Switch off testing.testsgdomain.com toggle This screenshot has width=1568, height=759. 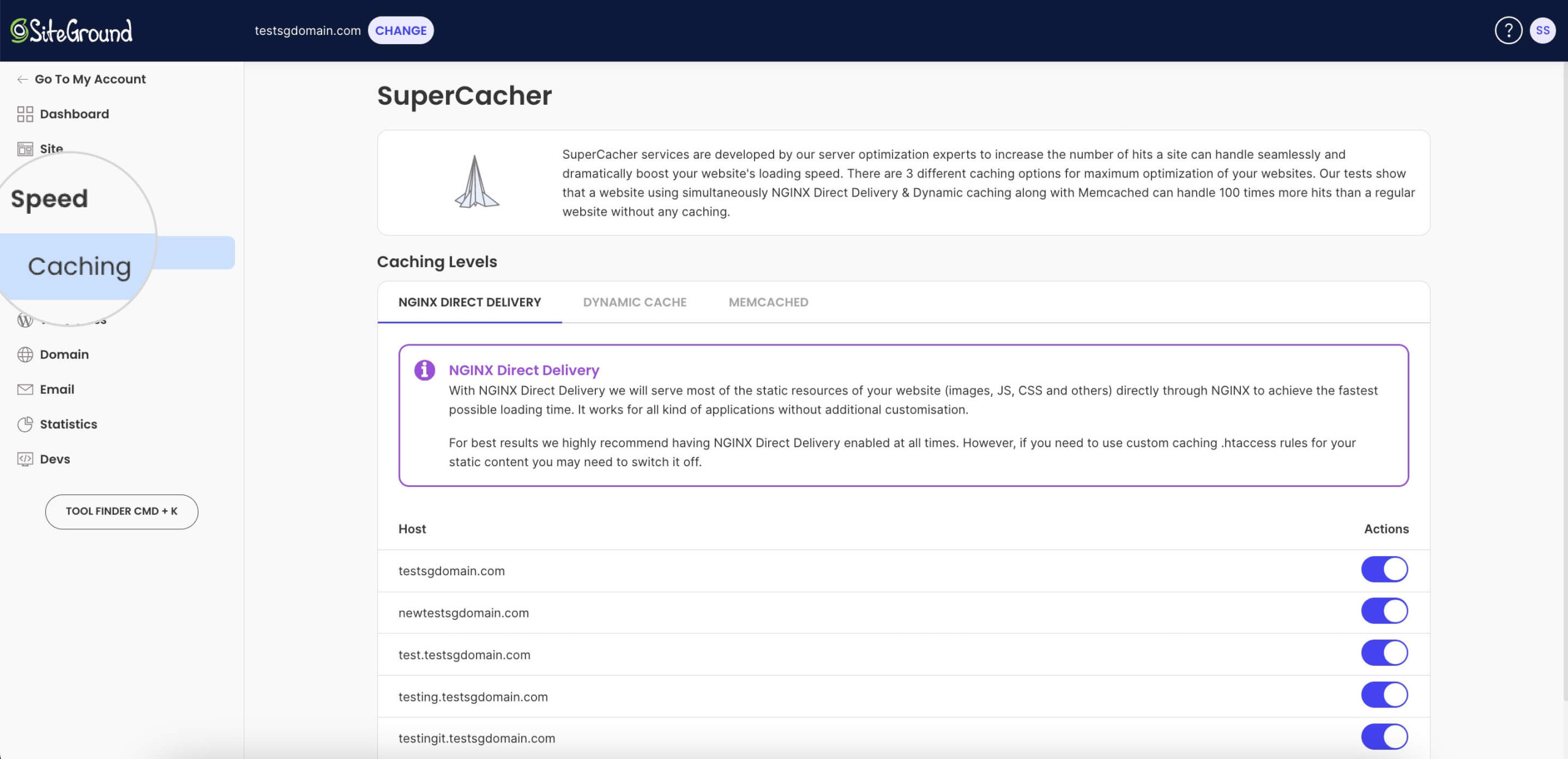pos(1384,695)
